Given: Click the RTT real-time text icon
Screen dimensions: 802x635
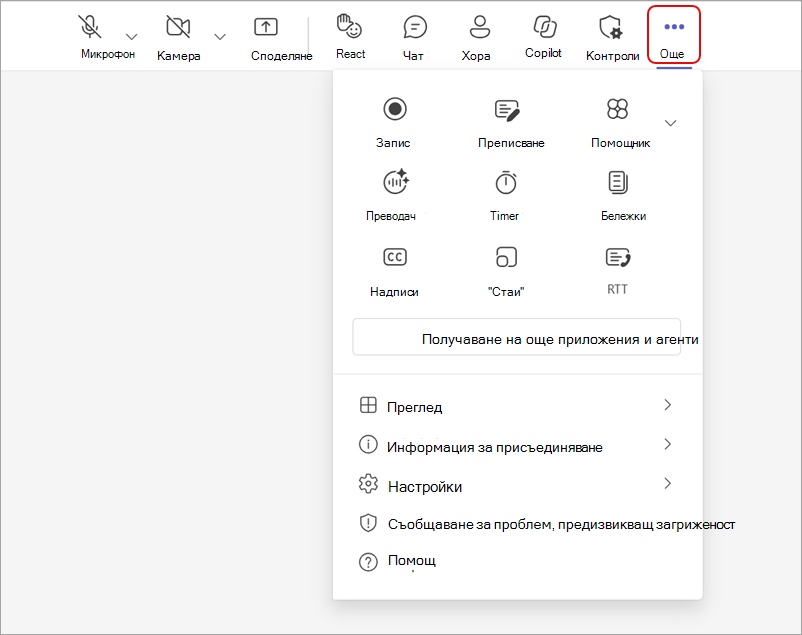Looking at the screenshot, I should pyautogui.click(x=618, y=257).
